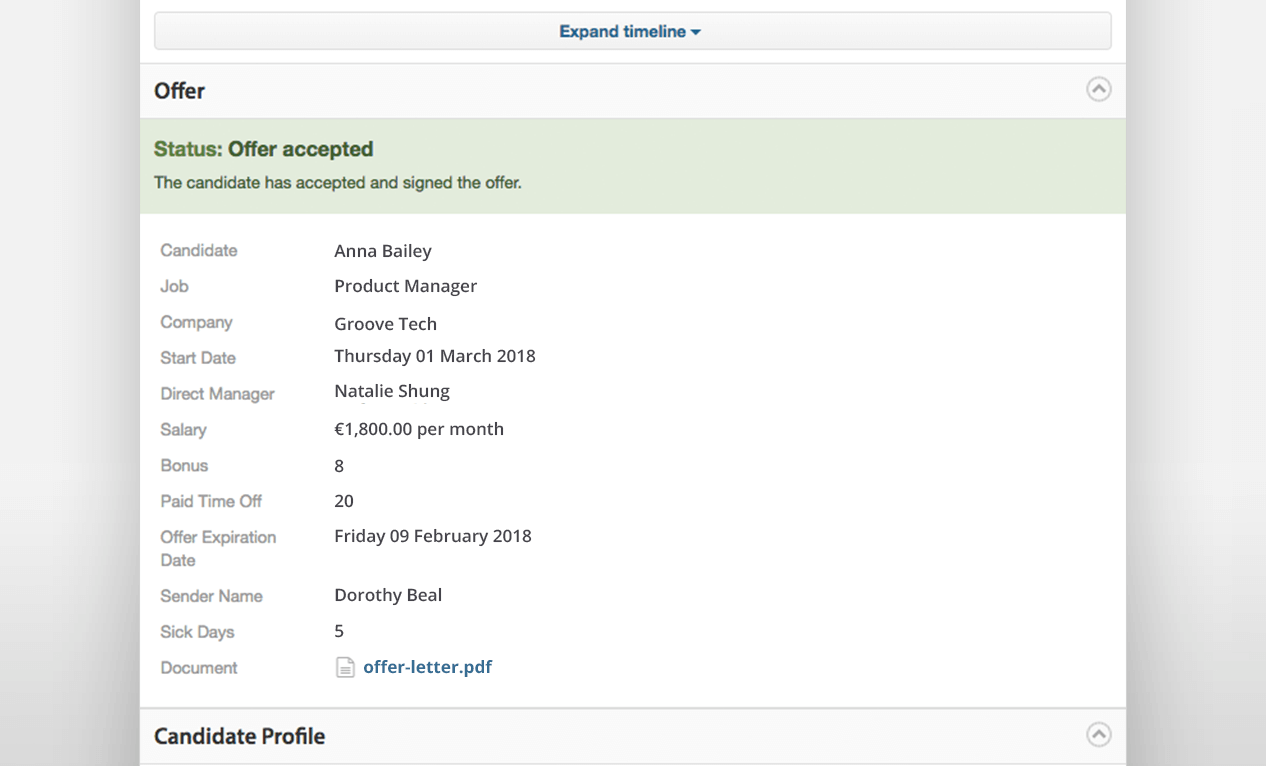Click the Expand timeline arrow
Image resolution: width=1266 pixels, height=766 pixels.
click(x=696, y=32)
